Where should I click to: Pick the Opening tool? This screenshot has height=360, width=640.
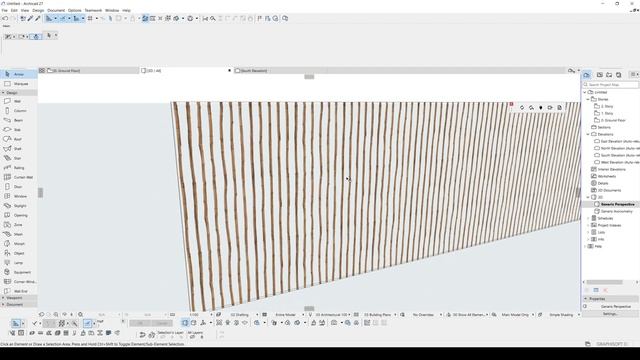pyautogui.click(x=19, y=215)
